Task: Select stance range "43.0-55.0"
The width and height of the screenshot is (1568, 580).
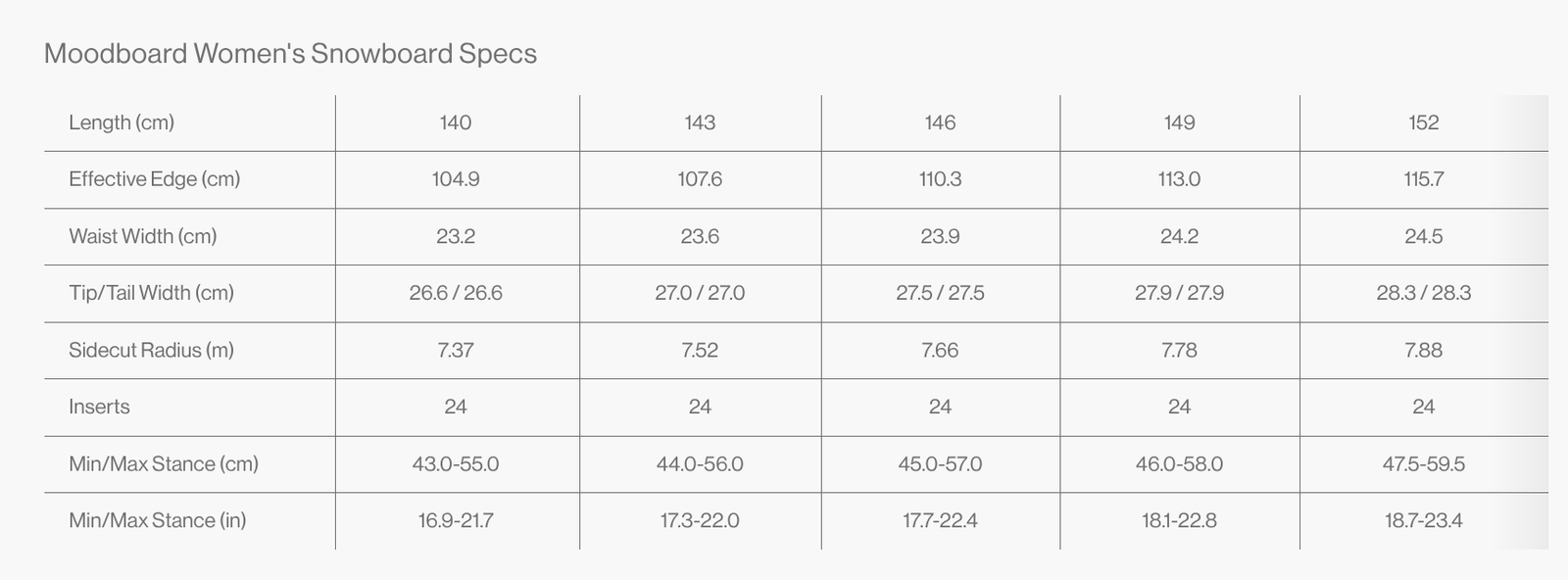Action: coord(456,463)
